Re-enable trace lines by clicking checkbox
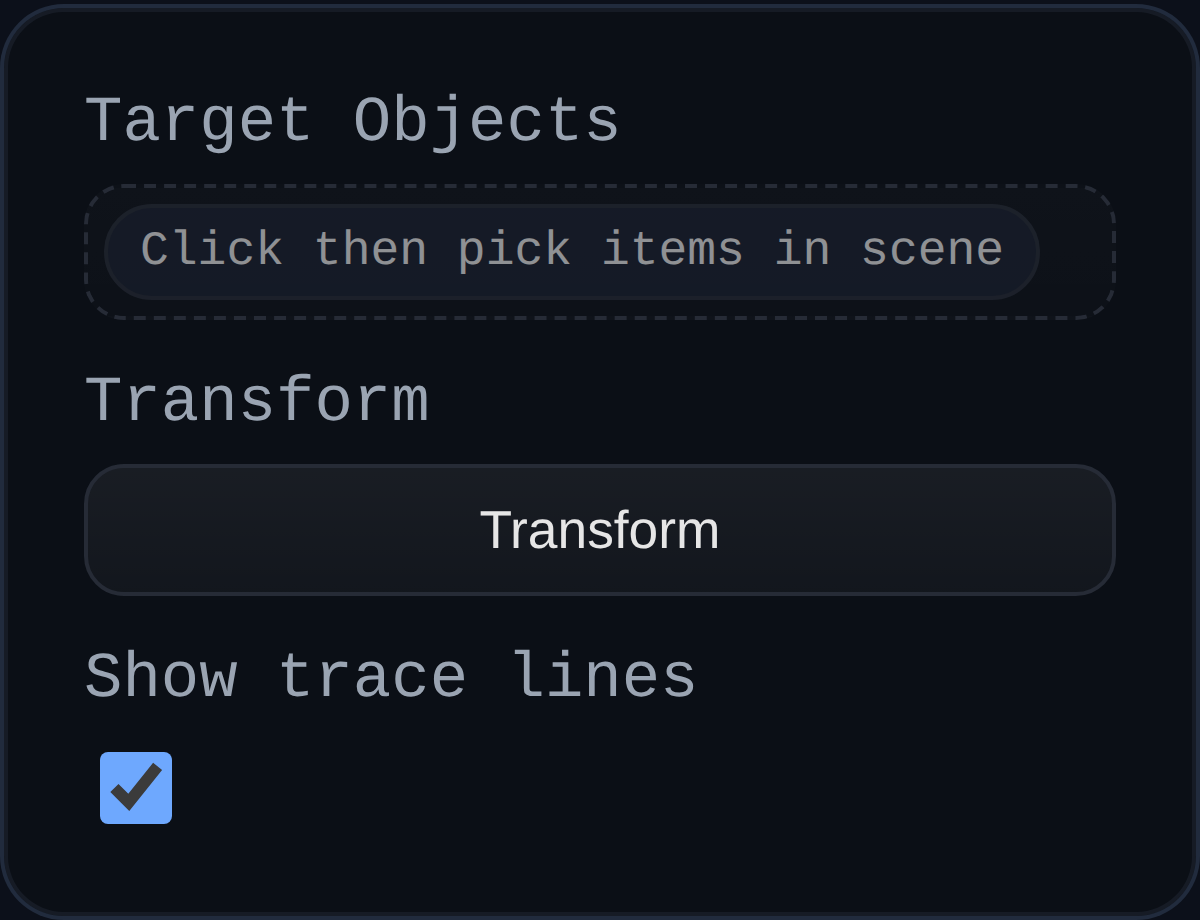 (136, 788)
